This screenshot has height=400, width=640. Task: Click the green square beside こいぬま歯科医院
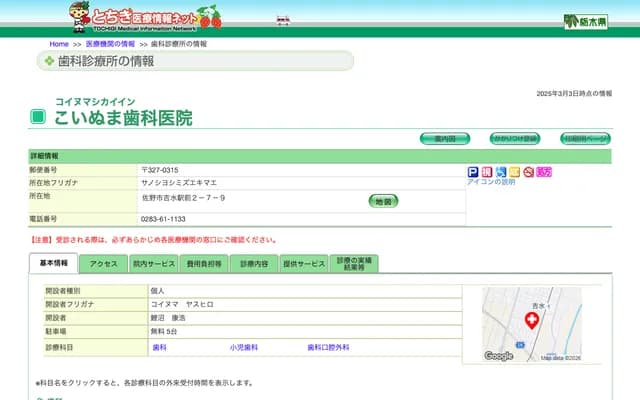coord(38,117)
